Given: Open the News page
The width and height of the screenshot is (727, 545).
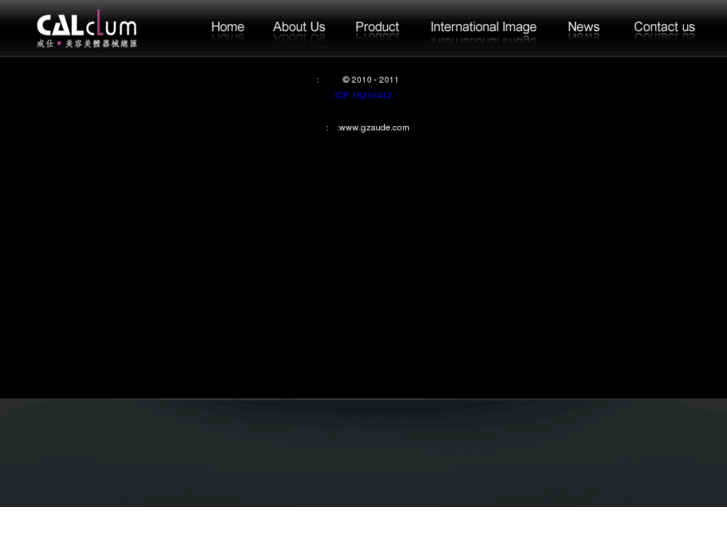Looking at the screenshot, I should [584, 27].
